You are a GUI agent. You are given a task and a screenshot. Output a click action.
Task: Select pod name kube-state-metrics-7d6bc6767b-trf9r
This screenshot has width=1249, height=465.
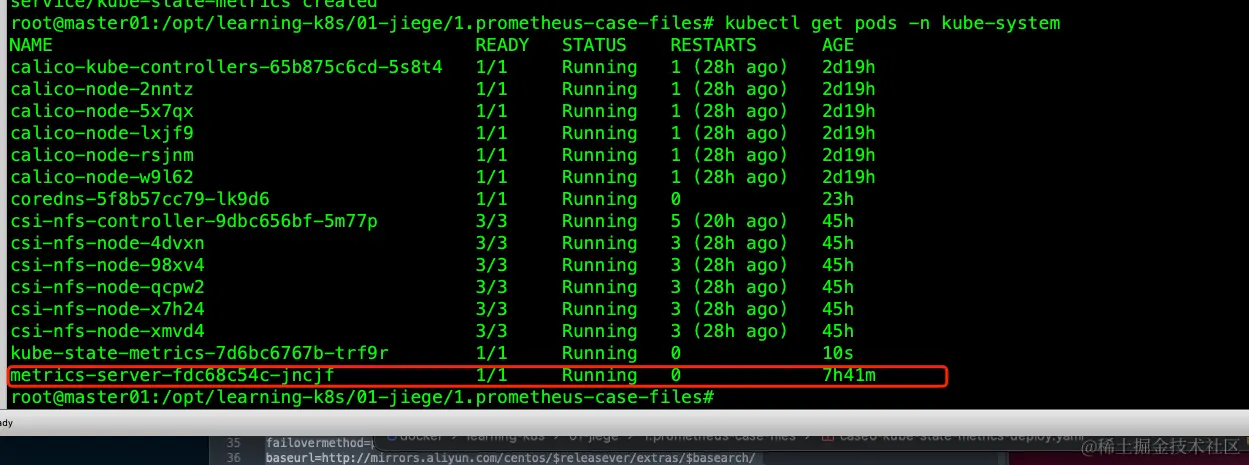(x=199, y=353)
